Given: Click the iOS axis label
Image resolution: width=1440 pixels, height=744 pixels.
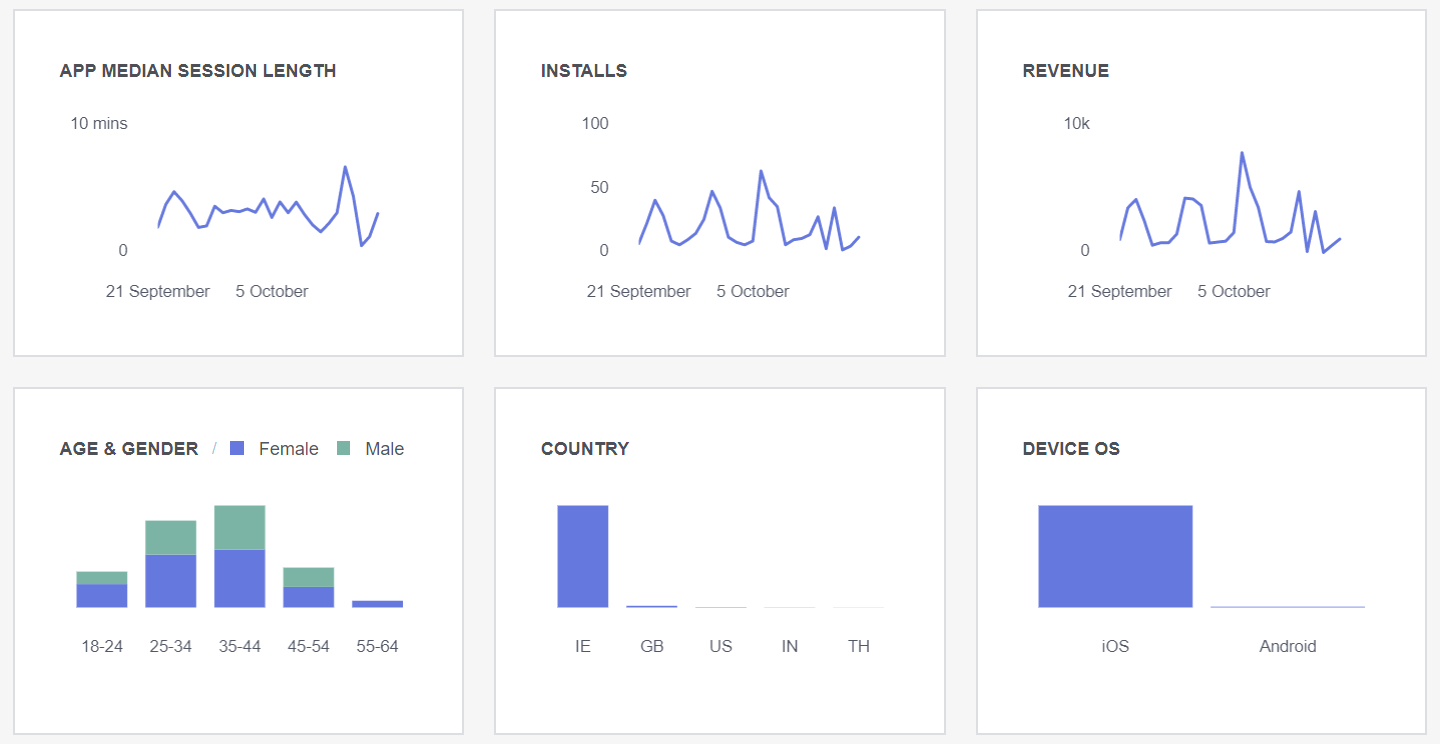Looking at the screenshot, I should [1116, 646].
